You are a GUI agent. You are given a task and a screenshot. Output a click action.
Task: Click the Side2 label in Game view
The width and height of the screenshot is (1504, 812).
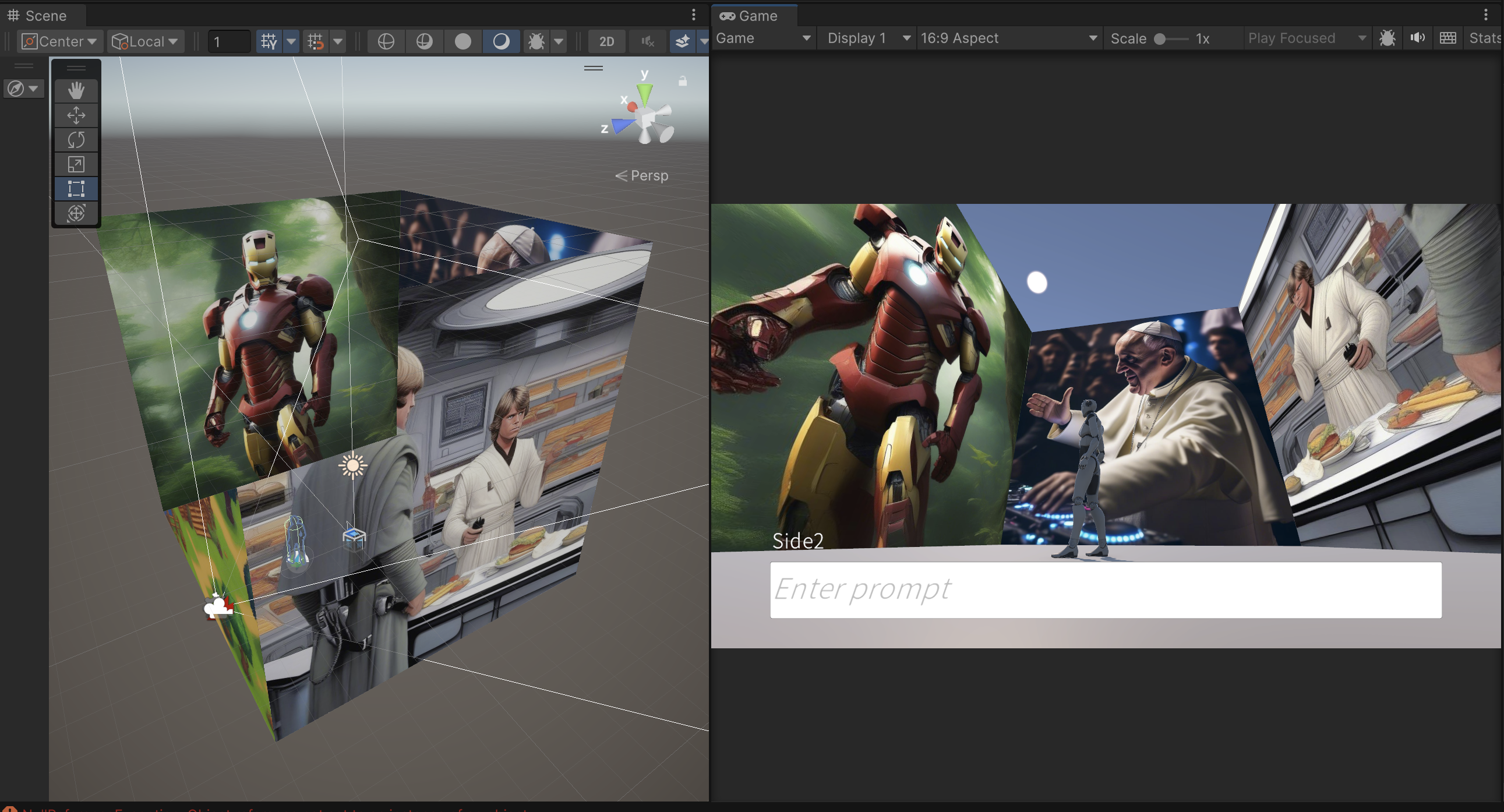[x=797, y=541]
